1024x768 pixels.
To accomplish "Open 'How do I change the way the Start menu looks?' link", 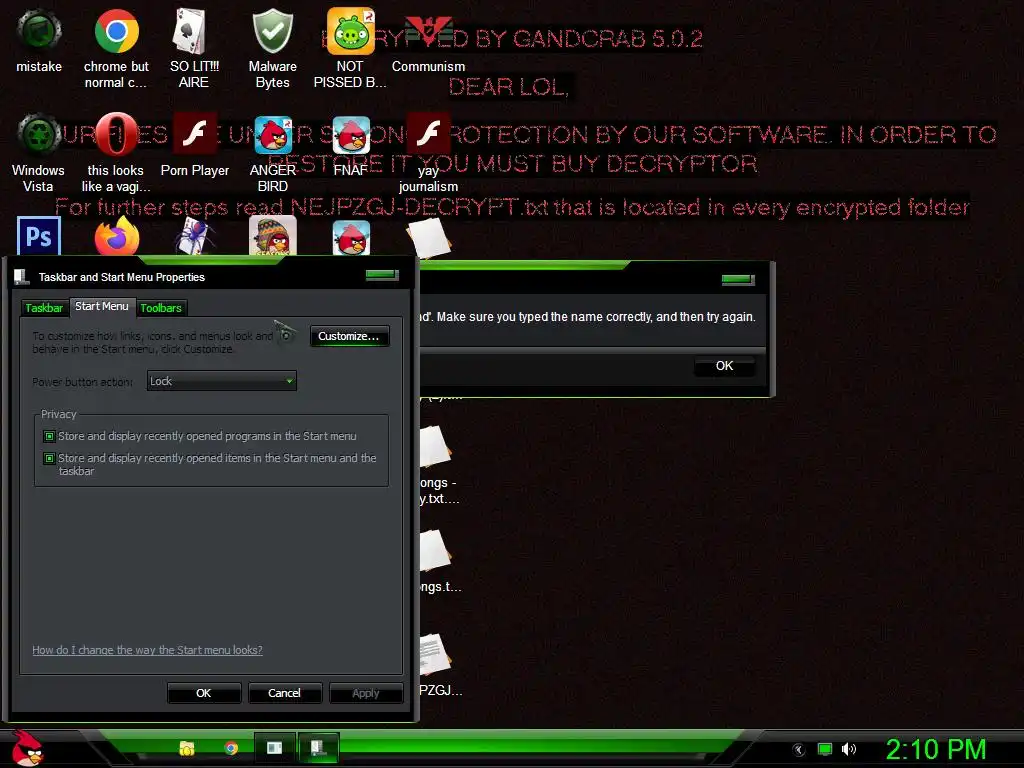I will [x=148, y=650].
